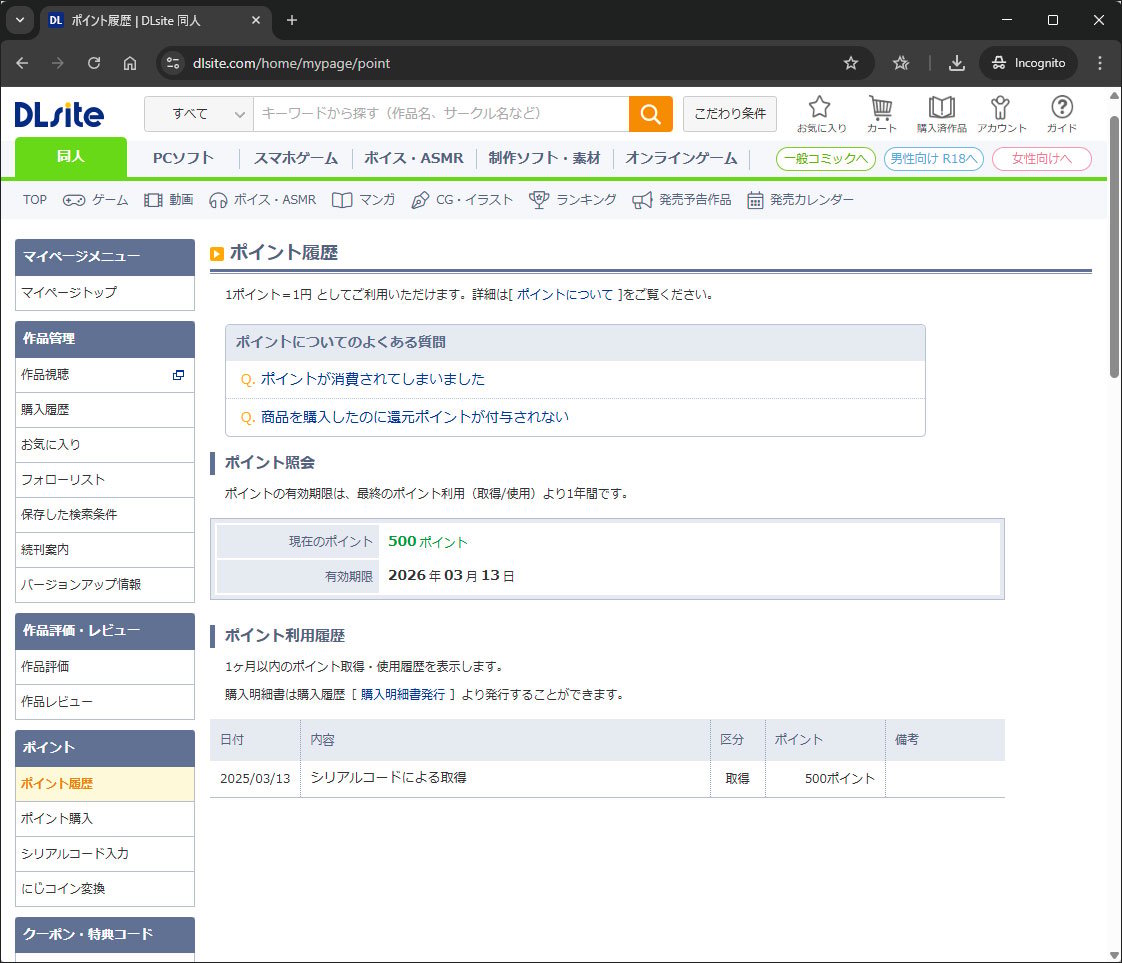
Task: Open the アカウント icon
Action: [1001, 114]
